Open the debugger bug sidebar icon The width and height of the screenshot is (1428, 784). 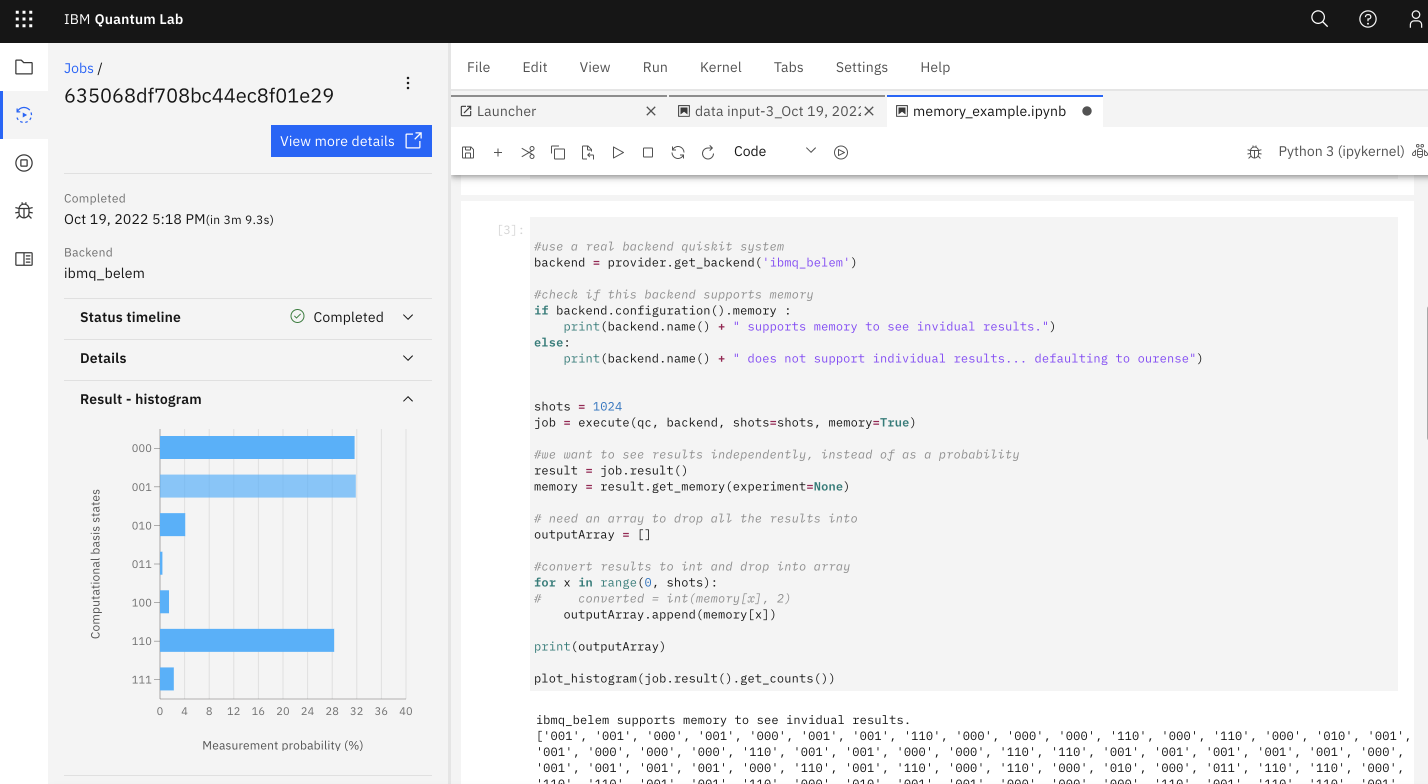click(24, 211)
